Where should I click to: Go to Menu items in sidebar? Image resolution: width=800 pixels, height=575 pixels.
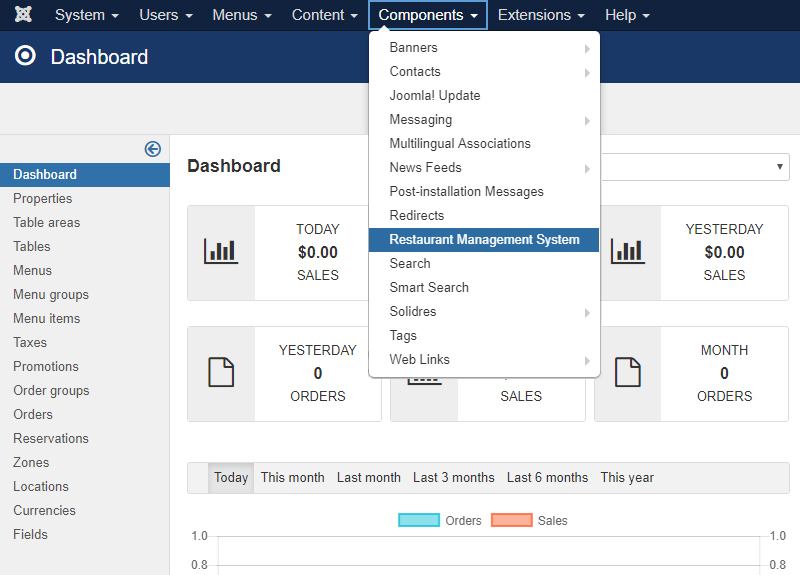(47, 318)
